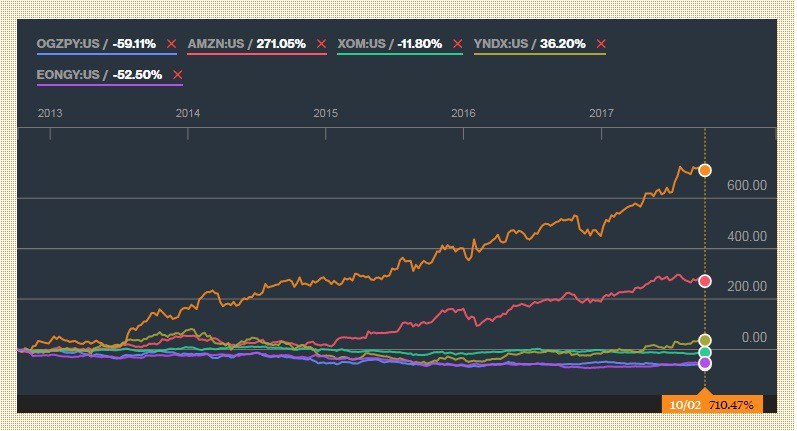Click the 10/02 710.47% date tooltip

tap(712, 405)
